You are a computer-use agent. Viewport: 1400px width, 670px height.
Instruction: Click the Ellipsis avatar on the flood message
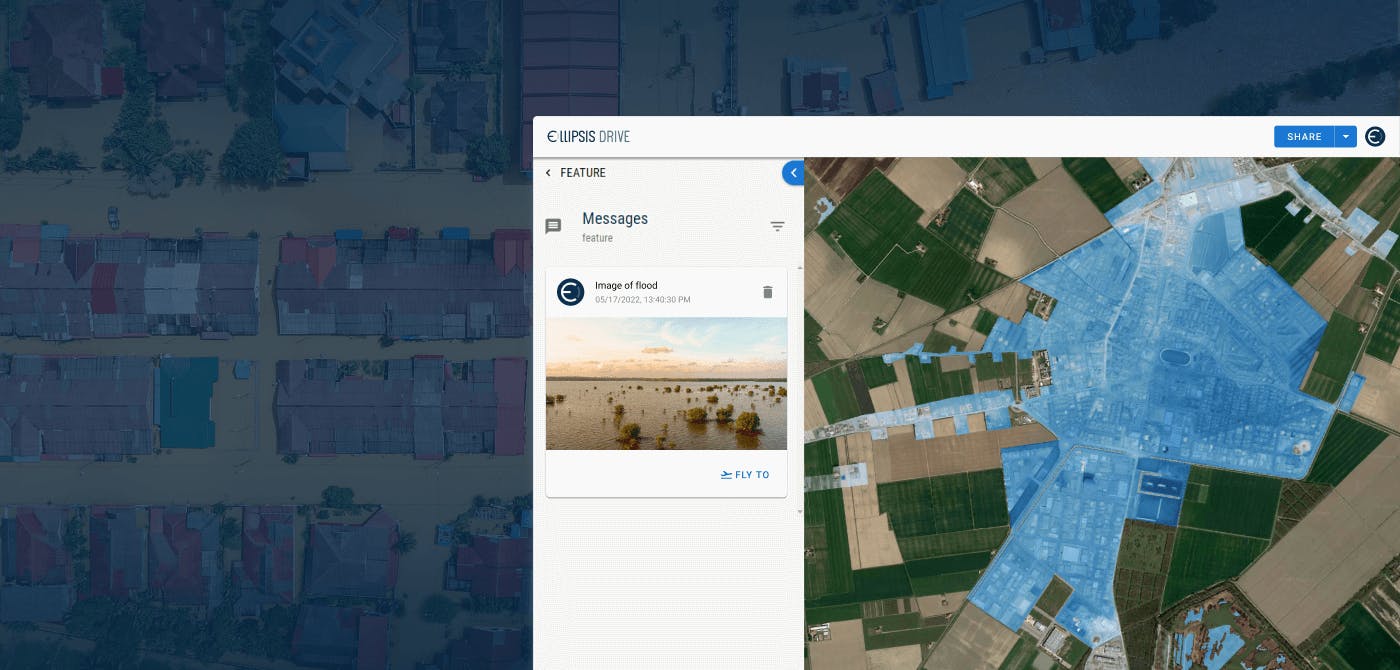pyautogui.click(x=571, y=292)
